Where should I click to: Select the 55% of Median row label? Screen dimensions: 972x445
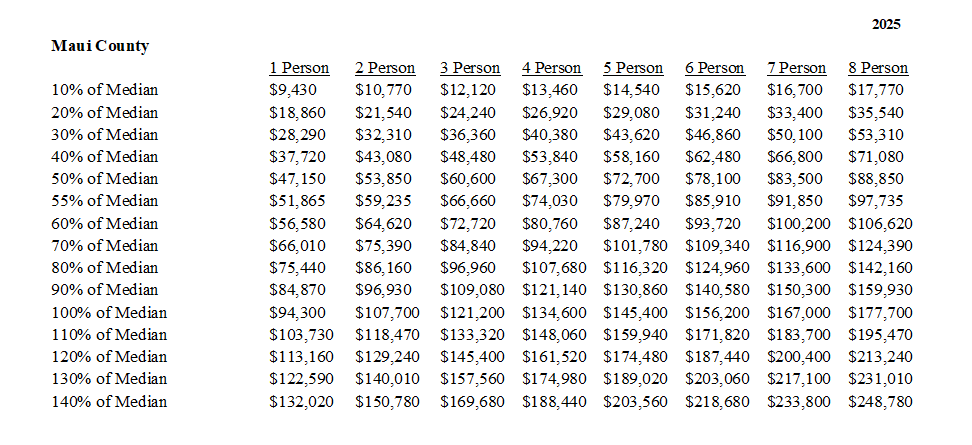coord(105,201)
